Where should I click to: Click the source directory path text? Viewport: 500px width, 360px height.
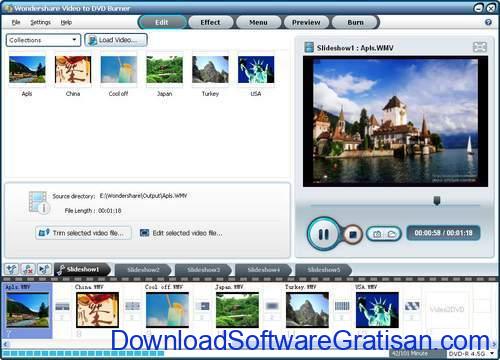click(x=143, y=196)
